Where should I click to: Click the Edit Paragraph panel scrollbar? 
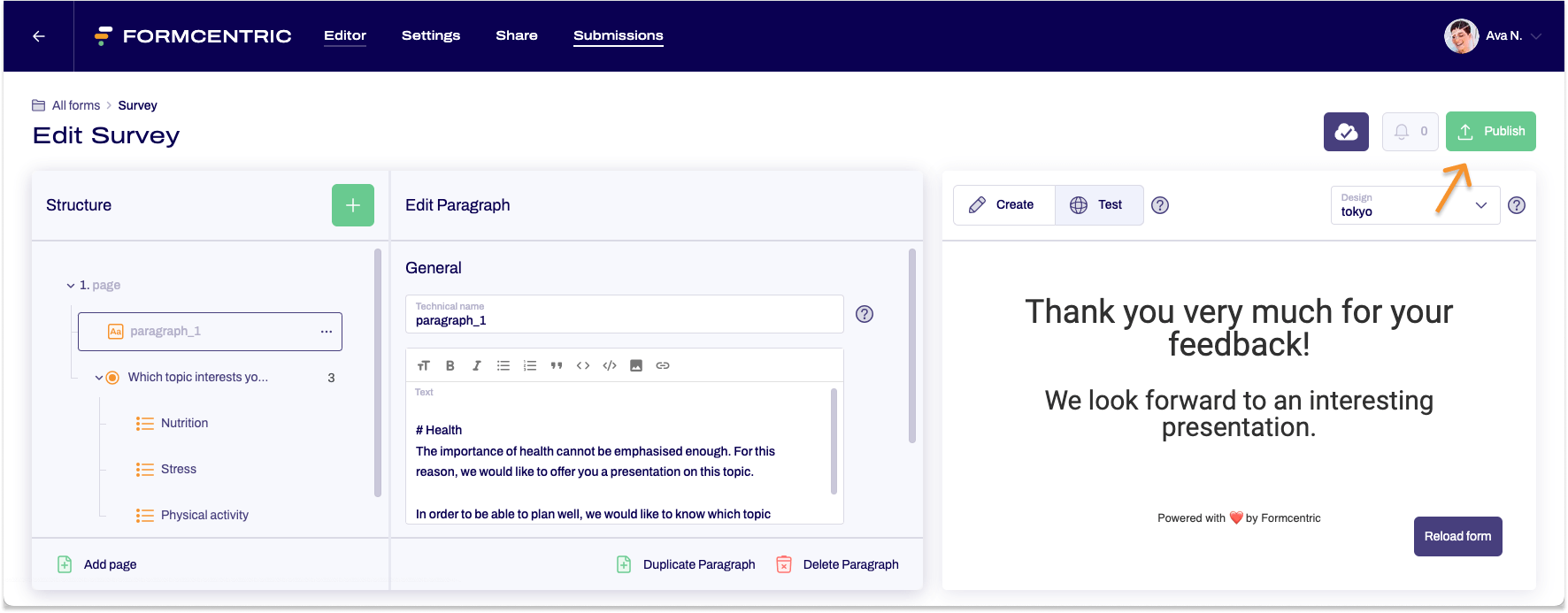pyautogui.click(x=912, y=346)
